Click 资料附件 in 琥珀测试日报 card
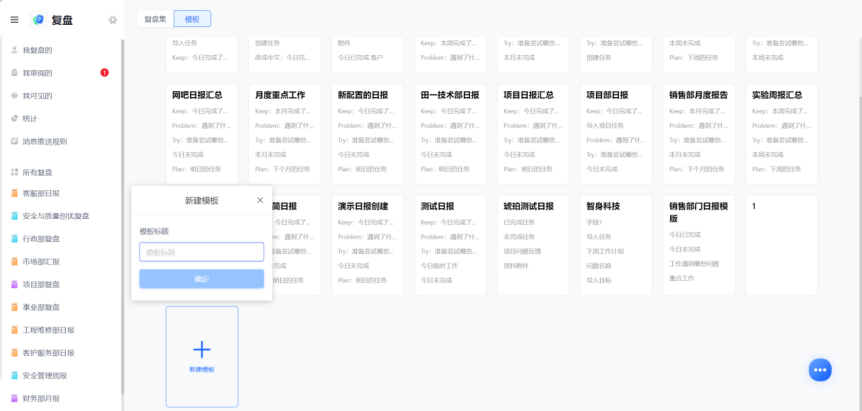This screenshot has width=862, height=411. click(516, 265)
